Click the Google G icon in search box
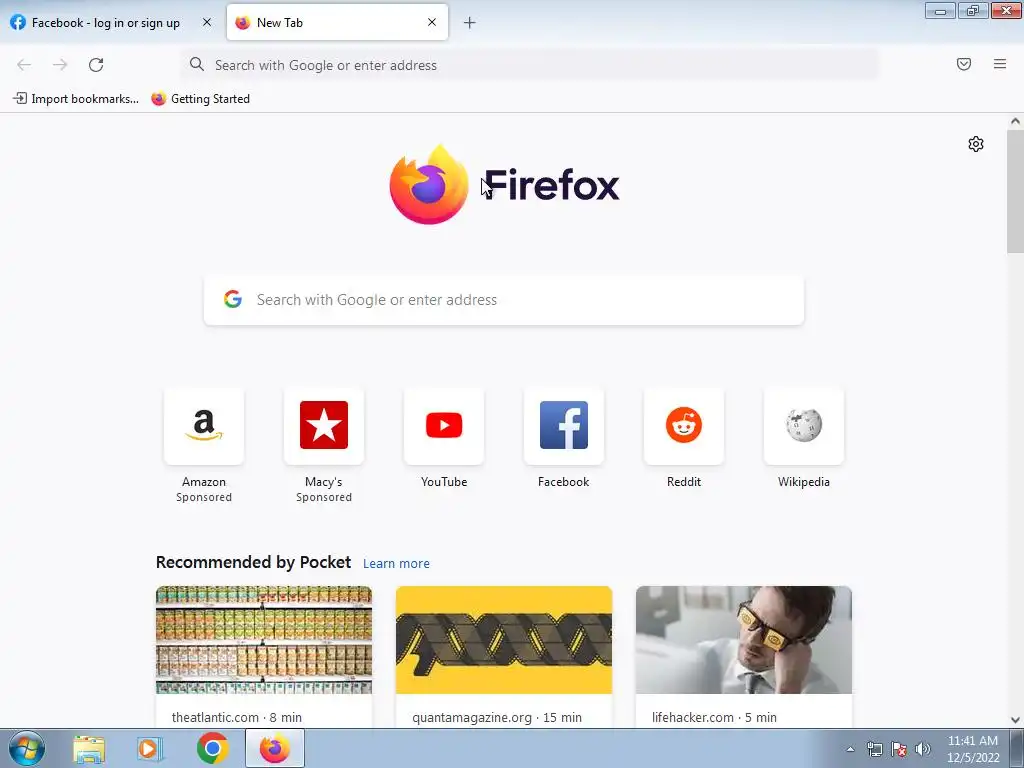1024x768 pixels. tap(233, 300)
